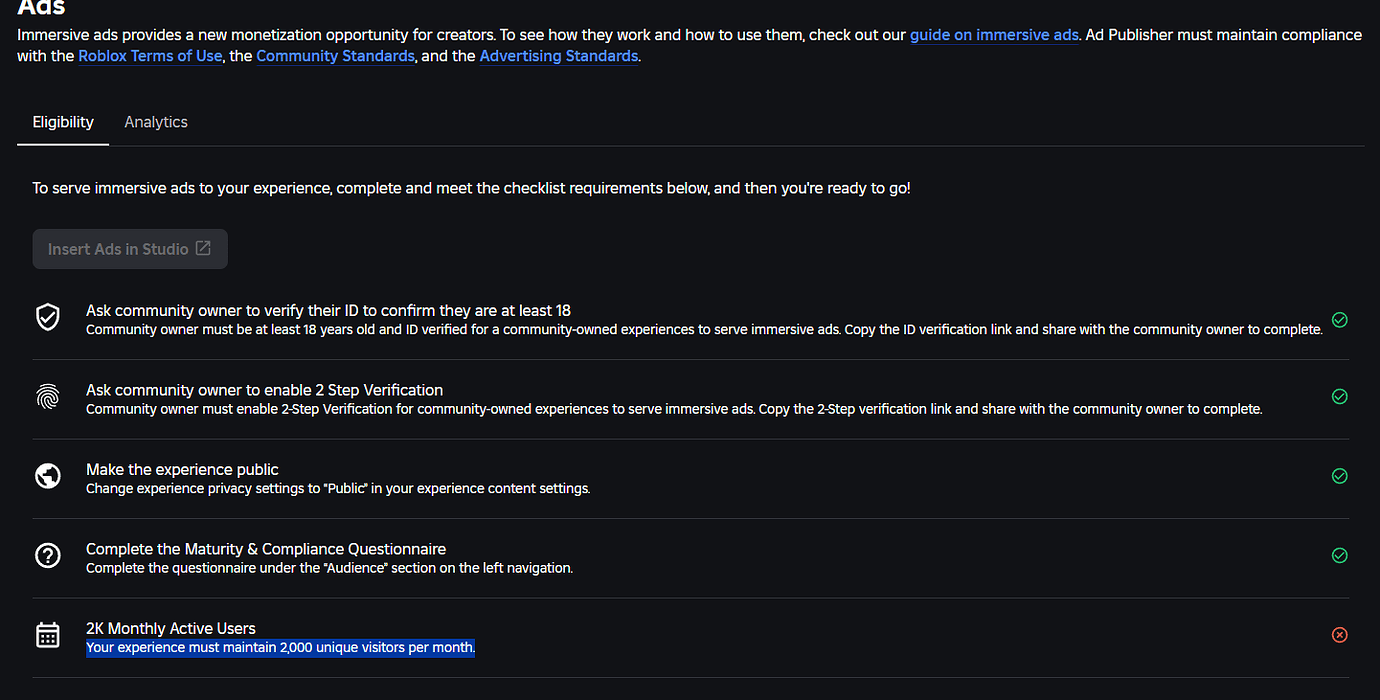Click the highlighted text about 2,000 unique visitors

pyautogui.click(x=280, y=648)
